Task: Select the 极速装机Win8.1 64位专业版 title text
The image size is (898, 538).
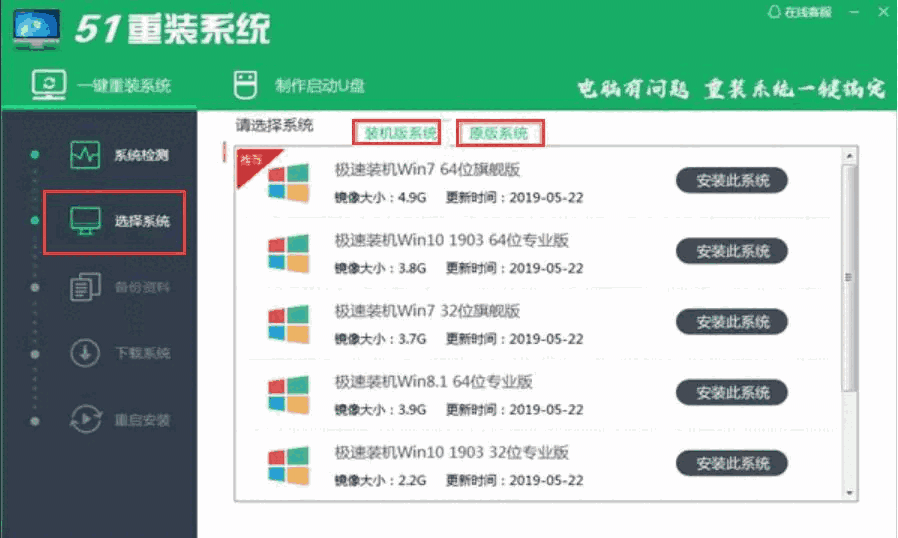Action: 434,382
